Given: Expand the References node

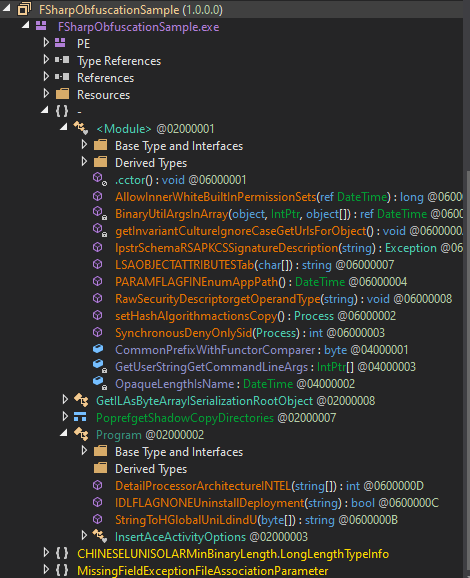Looking at the screenshot, I should point(46,76).
